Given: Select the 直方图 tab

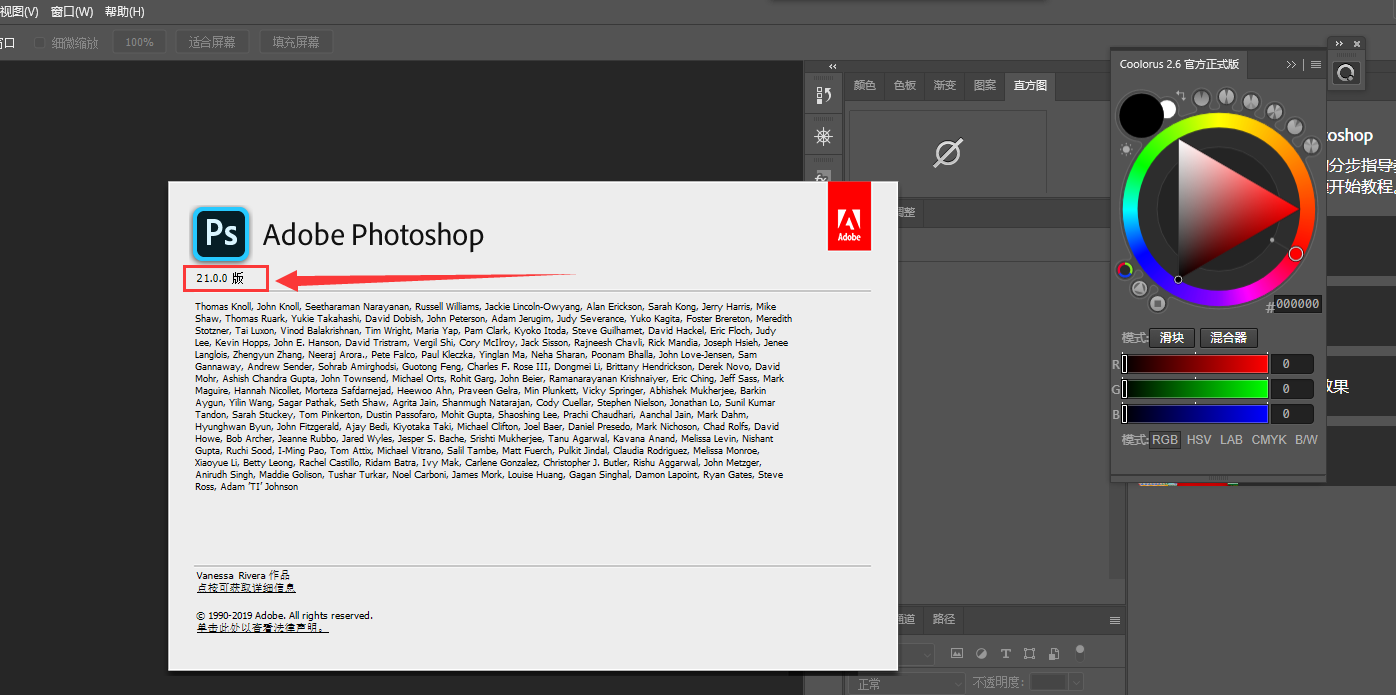Looking at the screenshot, I should tap(1030, 86).
